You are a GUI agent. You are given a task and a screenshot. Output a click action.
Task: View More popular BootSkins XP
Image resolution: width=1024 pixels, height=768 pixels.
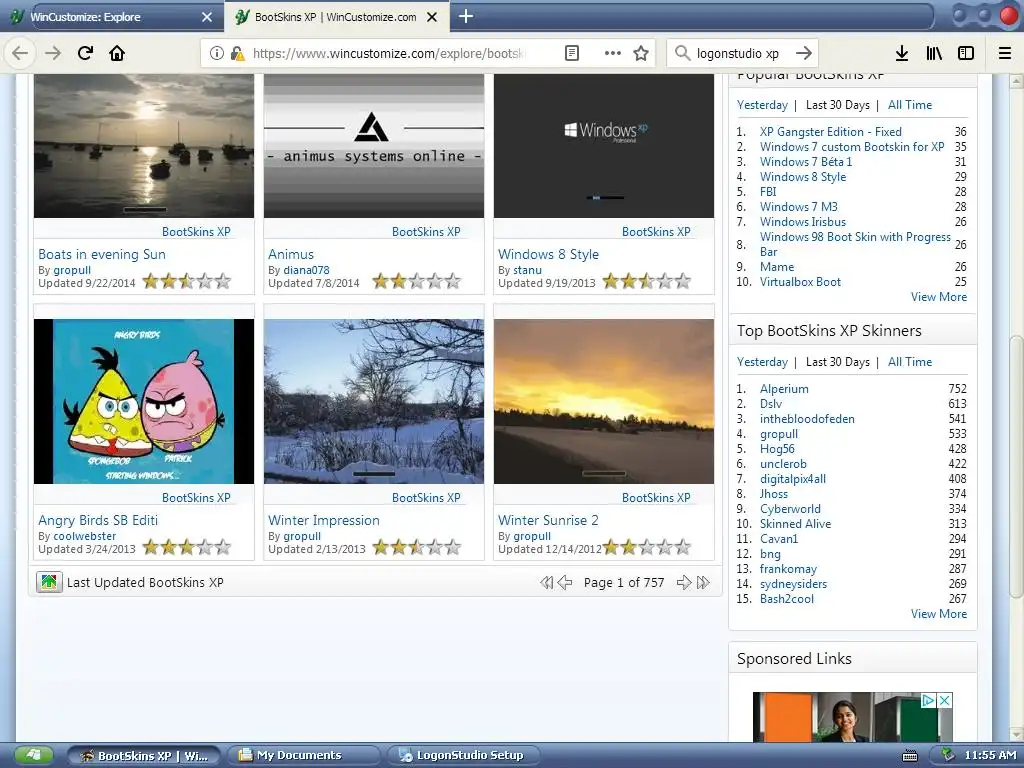(938, 297)
